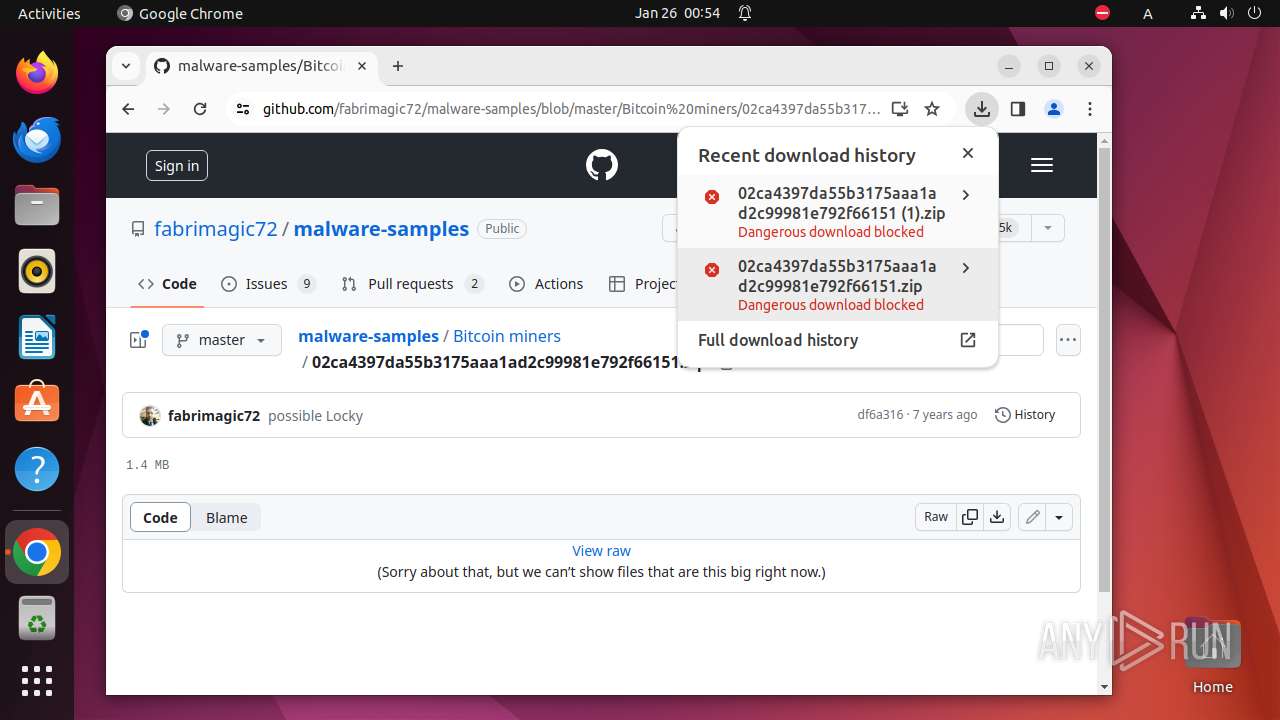Close the recent download history popup
Image resolution: width=1280 pixels, height=720 pixels.
click(968, 153)
